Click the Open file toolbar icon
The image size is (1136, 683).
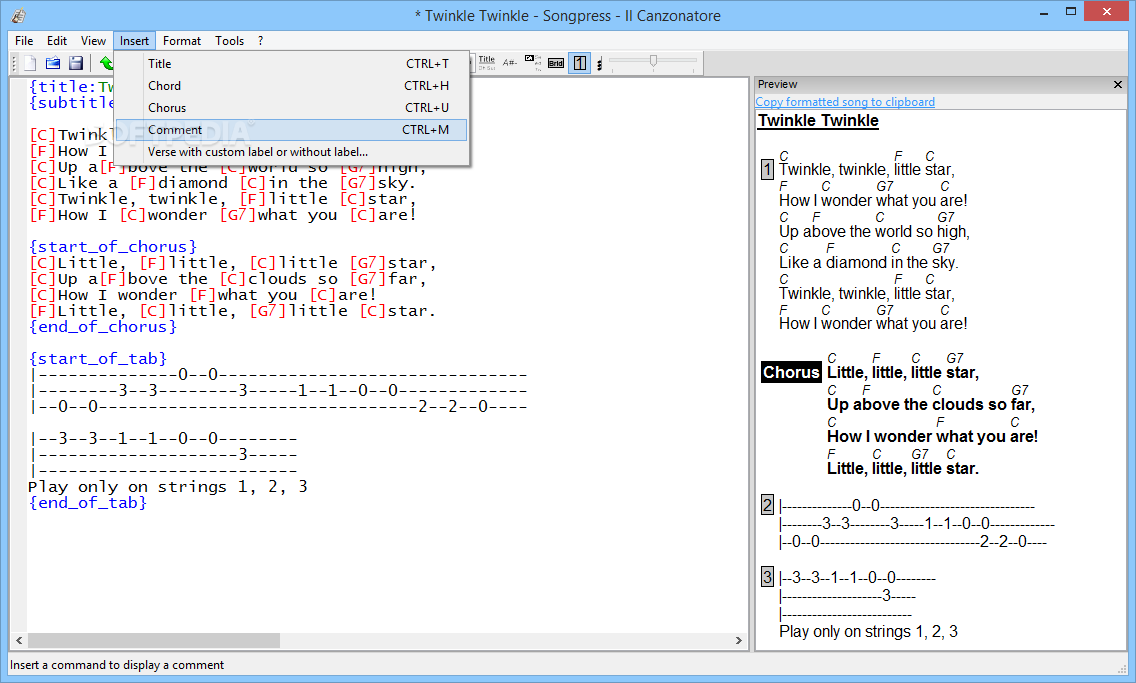53,64
